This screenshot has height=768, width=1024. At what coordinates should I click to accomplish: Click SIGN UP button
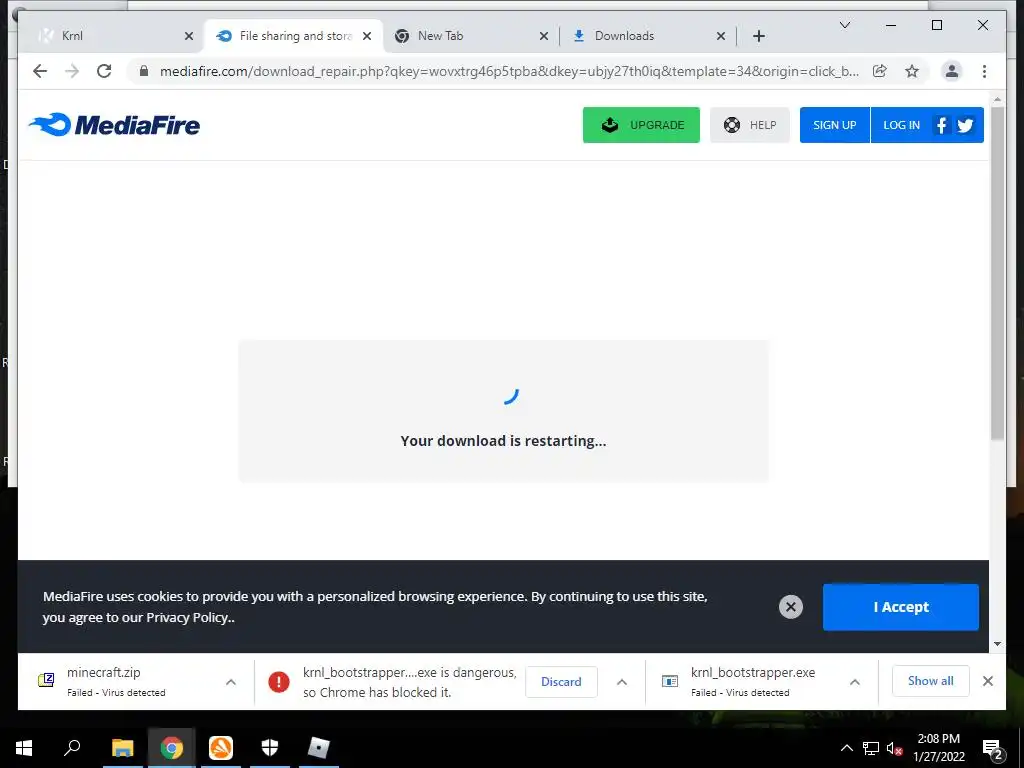coord(835,125)
